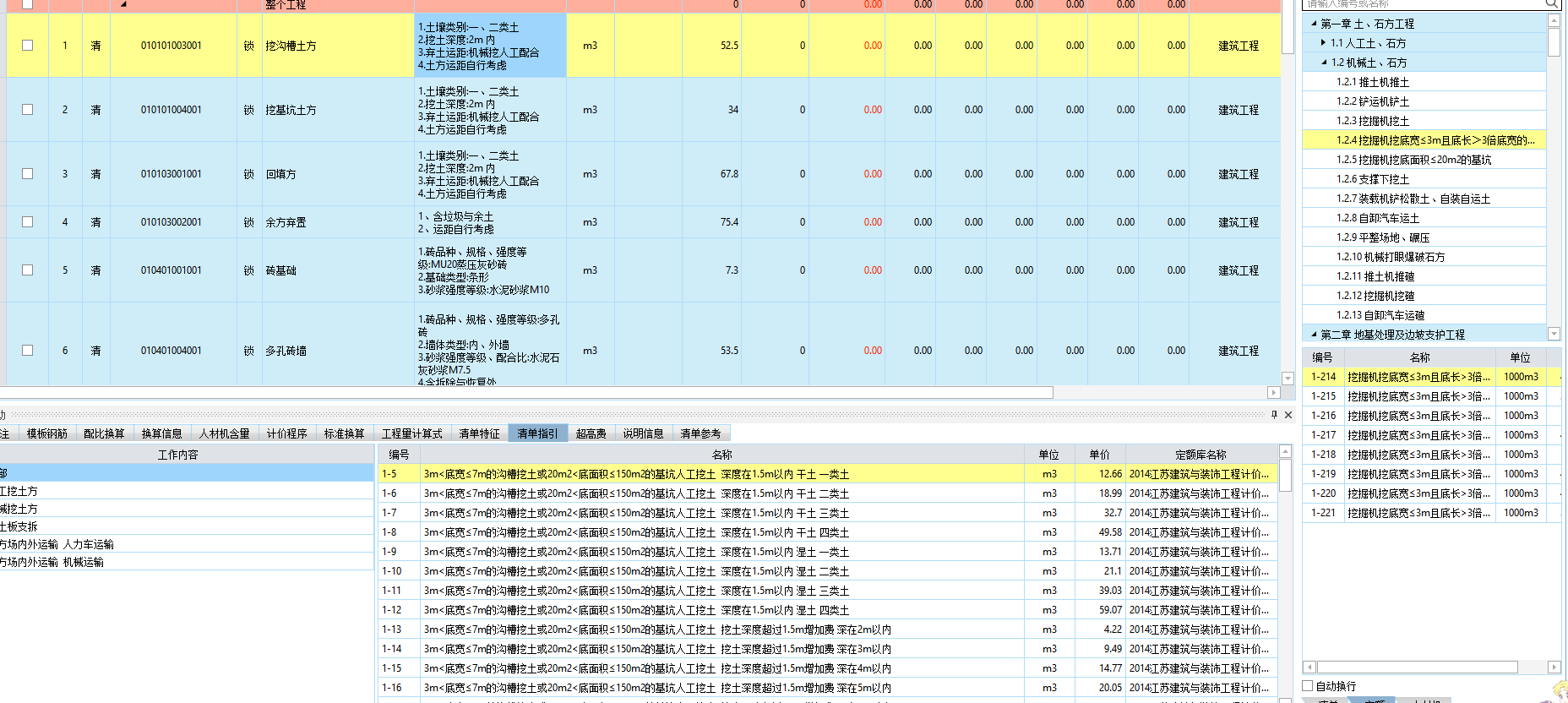Select guide row 1-16 深在5m以内
Image resolution: width=1568 pixels, height=703 pixels.
[x=827, y=688]
